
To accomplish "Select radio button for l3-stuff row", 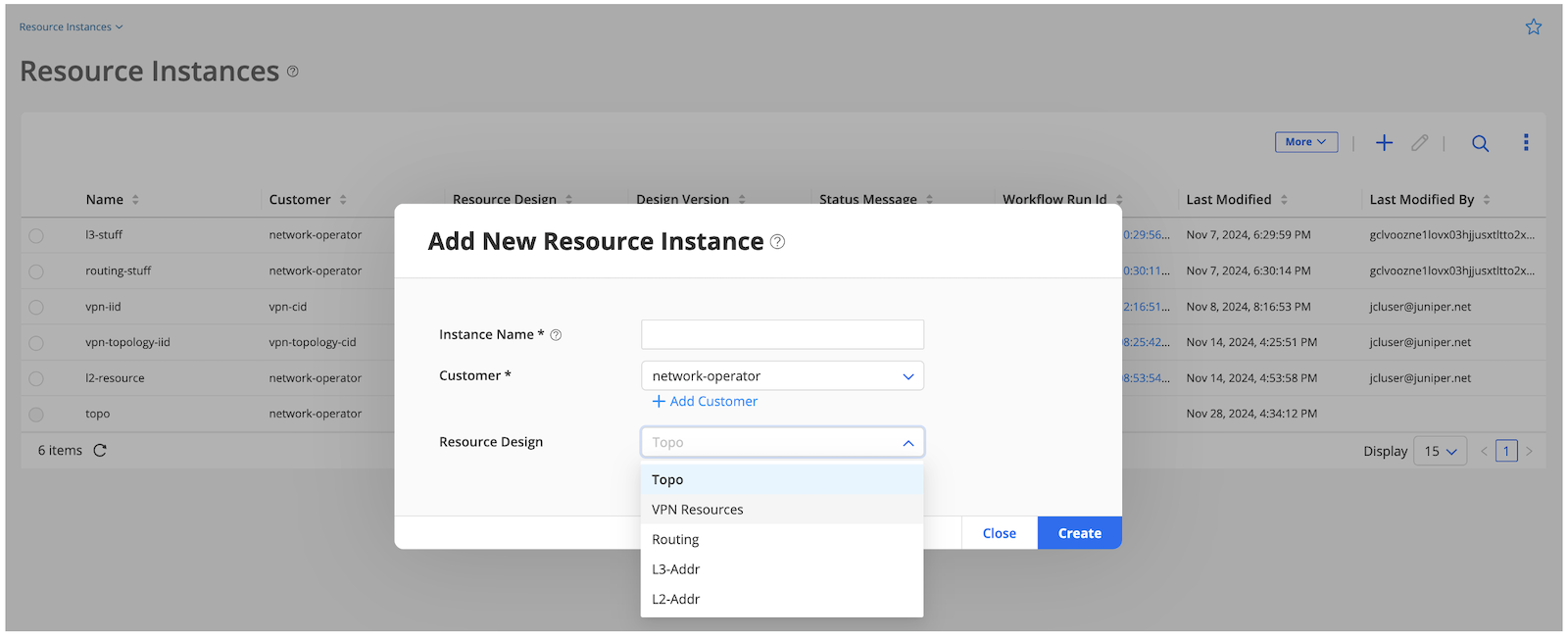I will click(36, 235).
